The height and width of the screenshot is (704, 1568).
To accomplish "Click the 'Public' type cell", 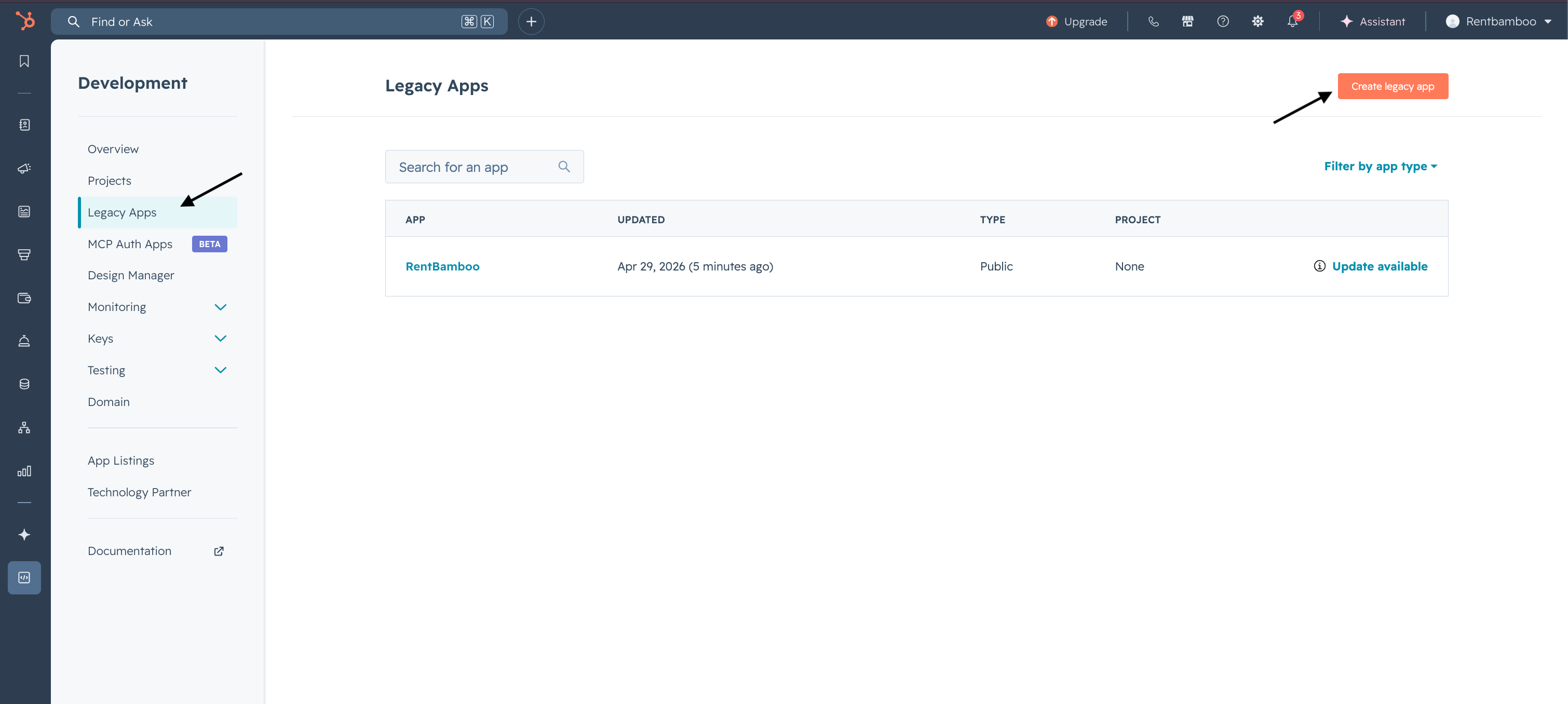I will 996,266.
